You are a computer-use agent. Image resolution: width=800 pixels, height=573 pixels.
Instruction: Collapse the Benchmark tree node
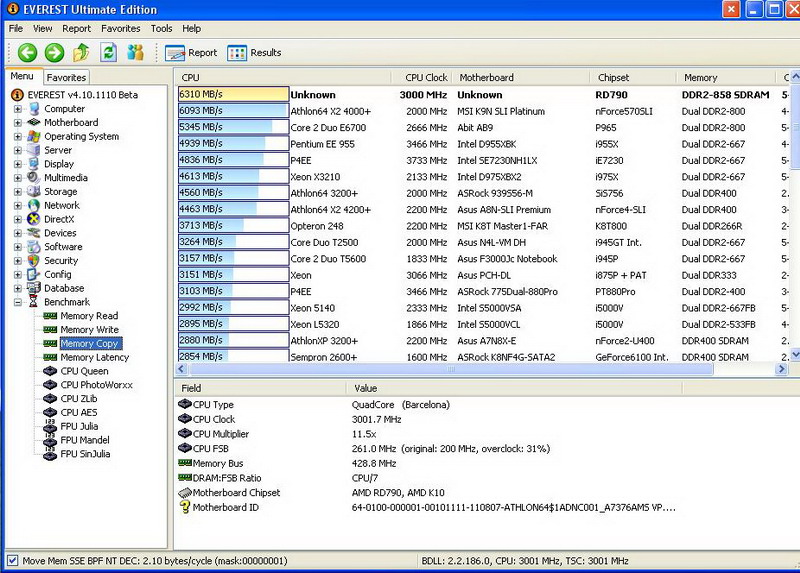coord(18,302)
